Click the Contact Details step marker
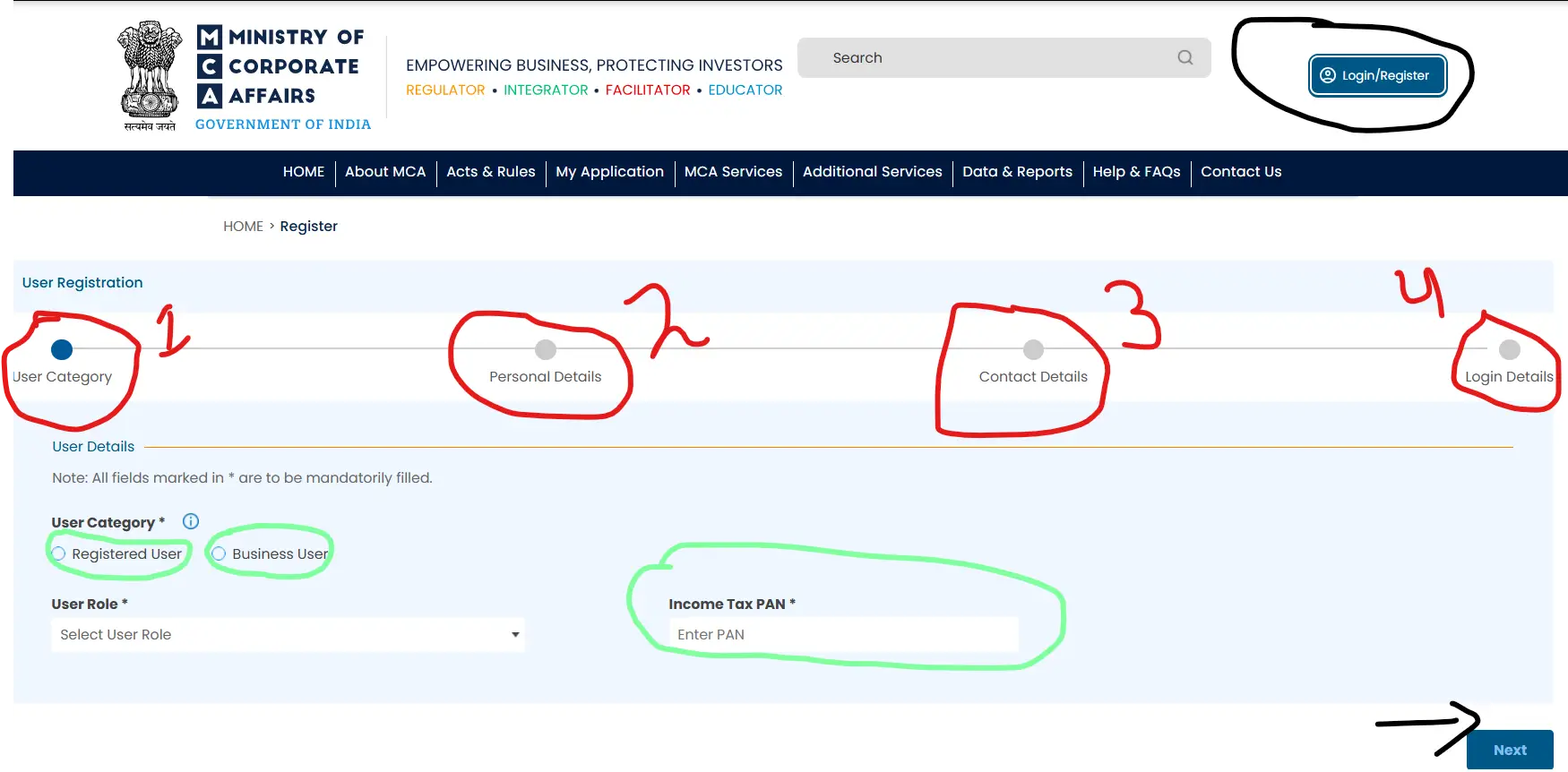The width and height of the screenshot is (1568, 772). pos(1033,349)
